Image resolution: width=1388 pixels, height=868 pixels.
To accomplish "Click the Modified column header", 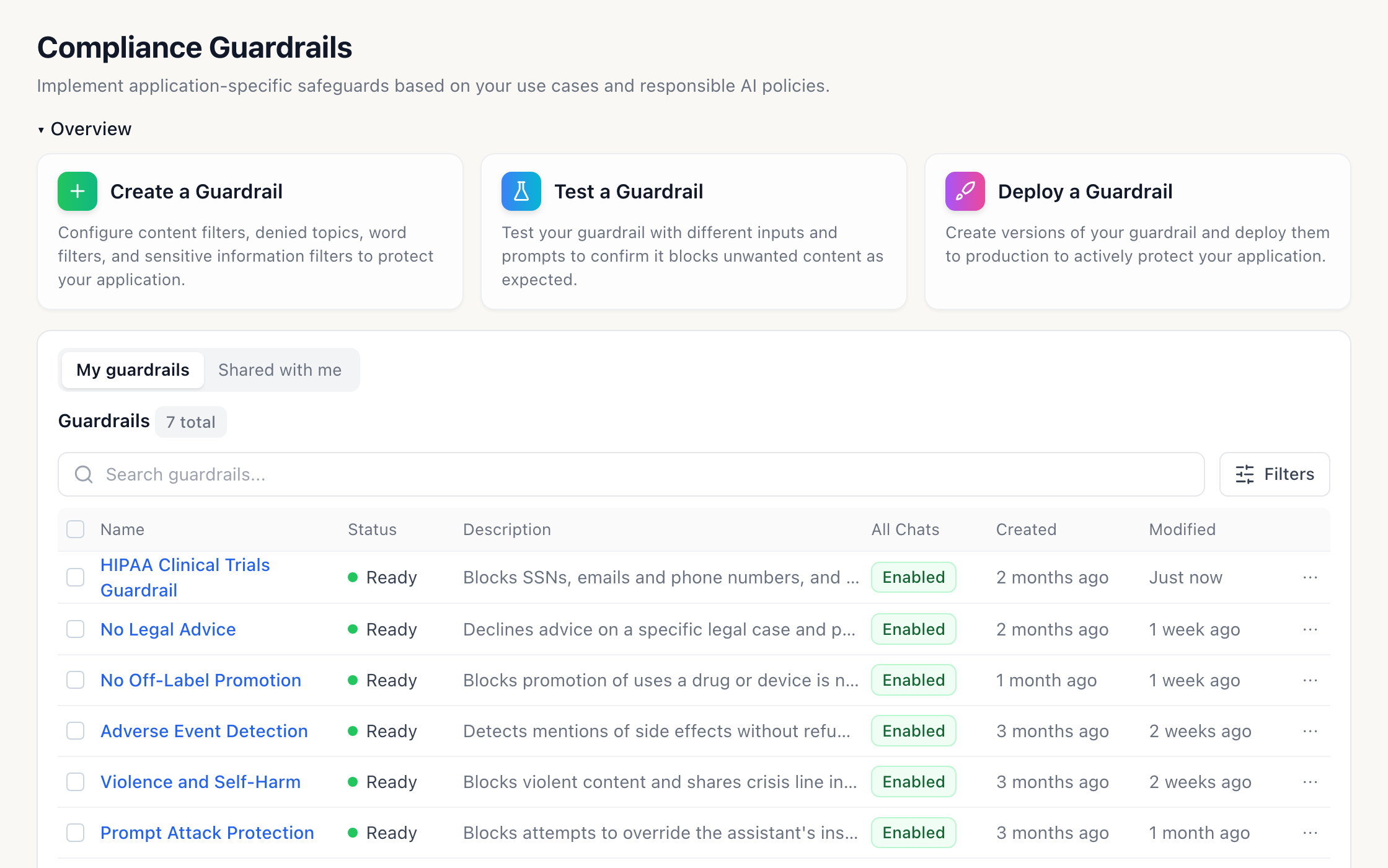I will pyautogui.click(x=1182, y=529).
